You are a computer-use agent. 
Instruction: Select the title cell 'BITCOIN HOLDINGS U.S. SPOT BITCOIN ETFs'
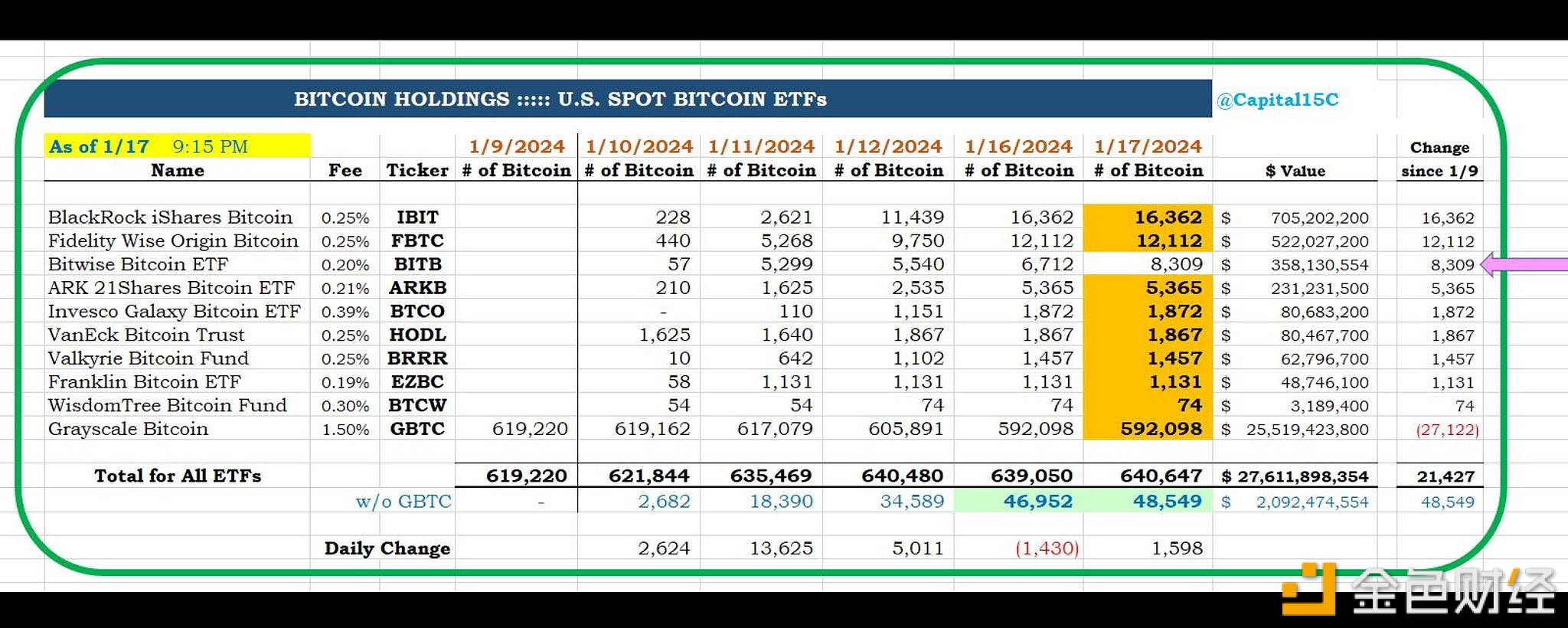point(628,99)
